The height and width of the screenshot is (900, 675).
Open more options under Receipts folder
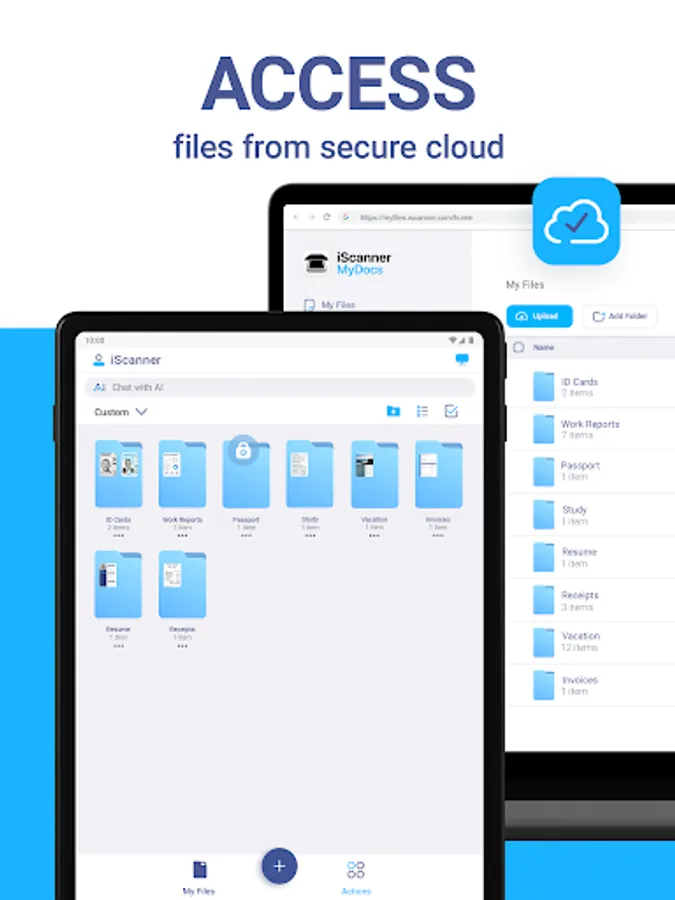tap(182, 646)
